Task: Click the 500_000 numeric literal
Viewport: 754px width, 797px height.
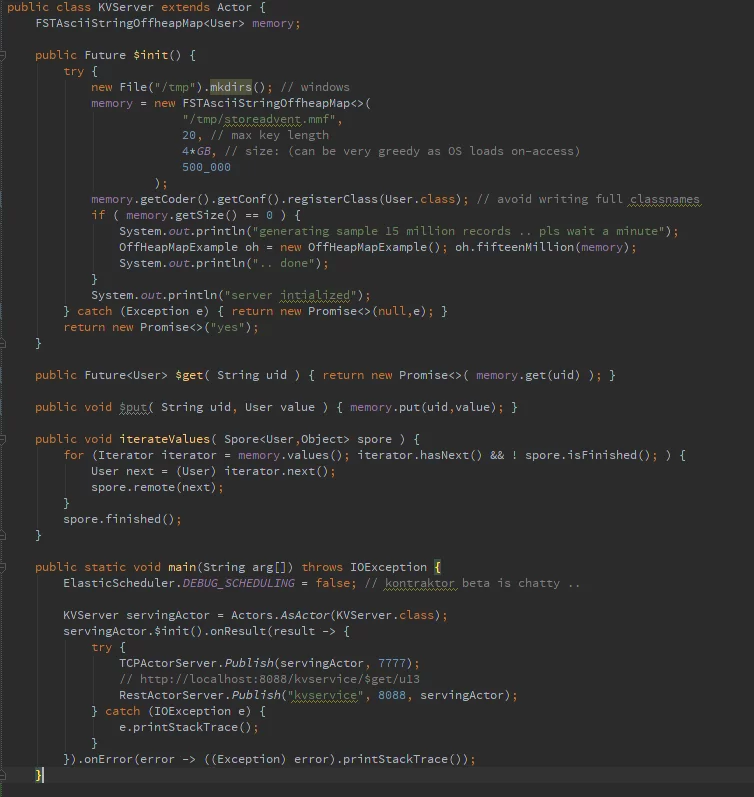Action: pyautogui.click(x=206, y=167)
